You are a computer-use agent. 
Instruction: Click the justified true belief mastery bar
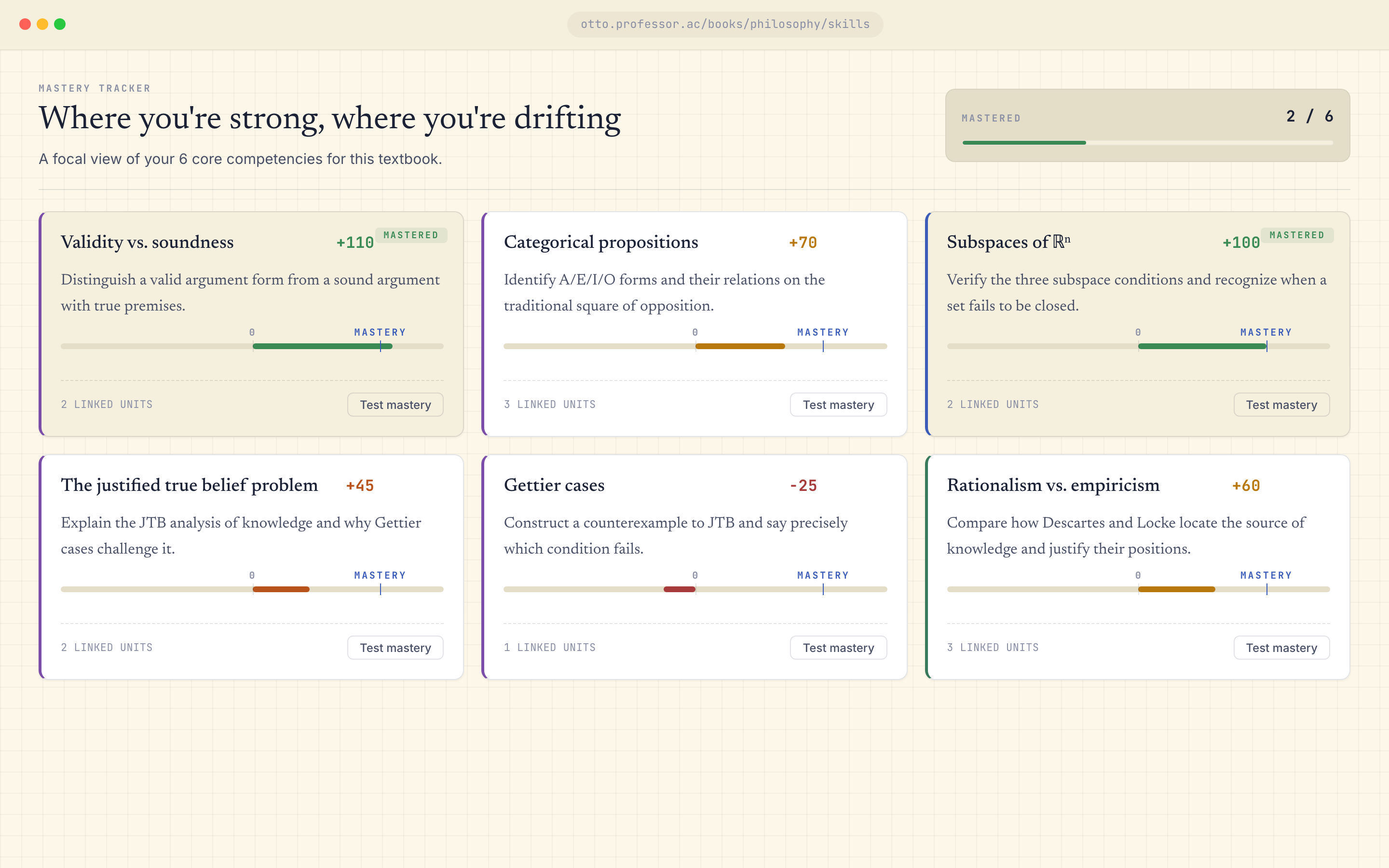point(252,589)
